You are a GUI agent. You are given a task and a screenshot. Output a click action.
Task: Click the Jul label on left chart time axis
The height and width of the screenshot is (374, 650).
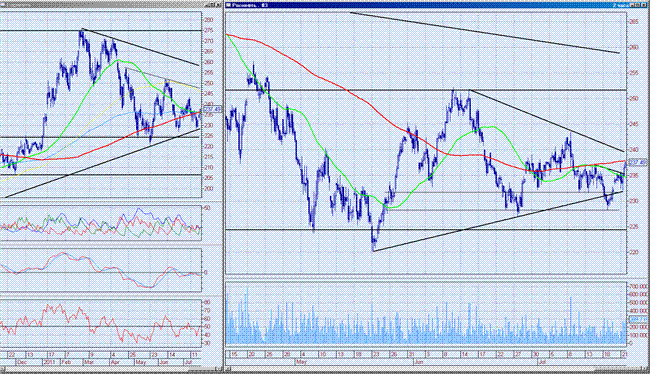189,362
